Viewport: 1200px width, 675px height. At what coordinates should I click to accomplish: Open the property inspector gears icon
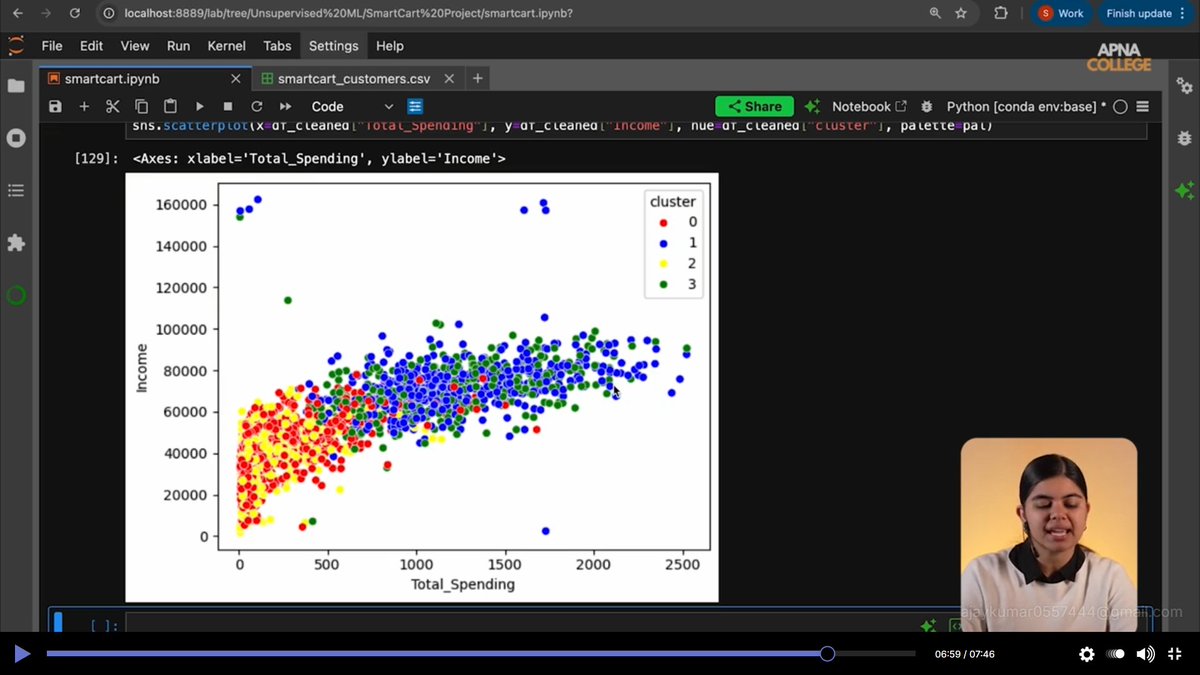tap(1184, 86)
